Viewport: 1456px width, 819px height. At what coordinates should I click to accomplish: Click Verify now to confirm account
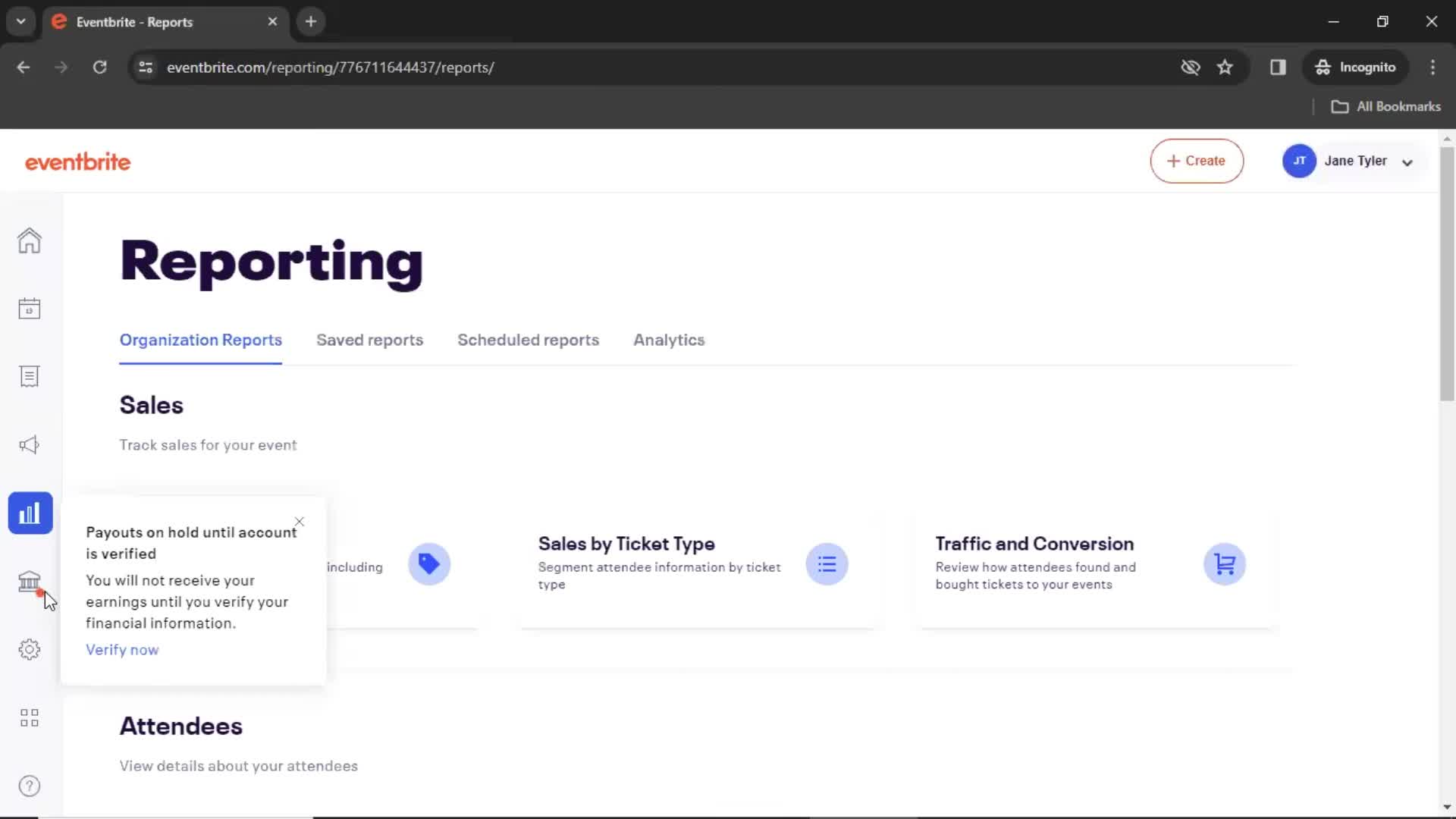(x=122, y=649)
